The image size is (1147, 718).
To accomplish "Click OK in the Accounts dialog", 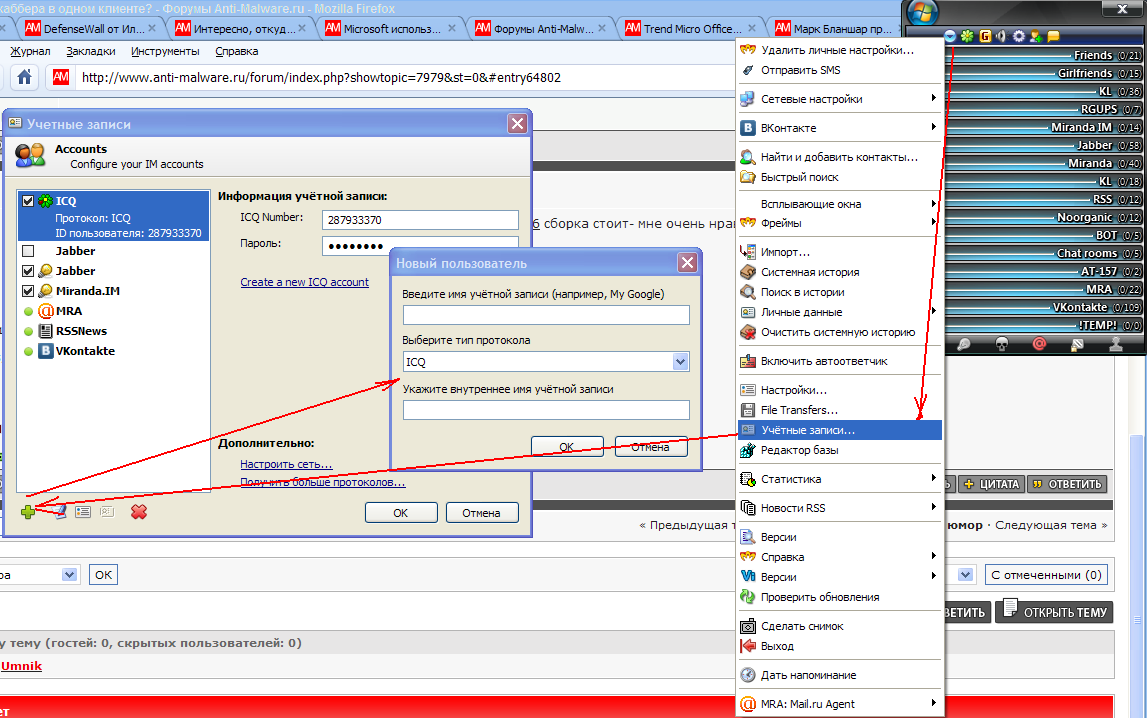I will 401,513.
